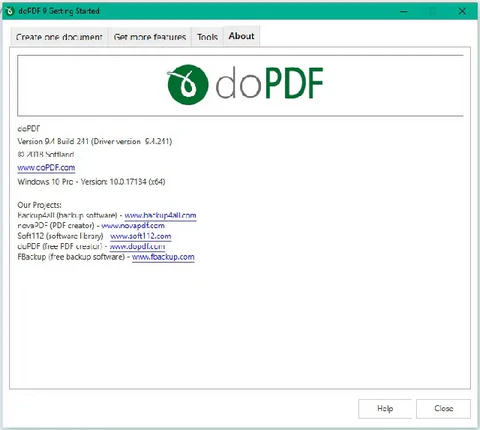Click the Help button
The height and width of the screenshot is (430, 480).
tap(385, 409)
